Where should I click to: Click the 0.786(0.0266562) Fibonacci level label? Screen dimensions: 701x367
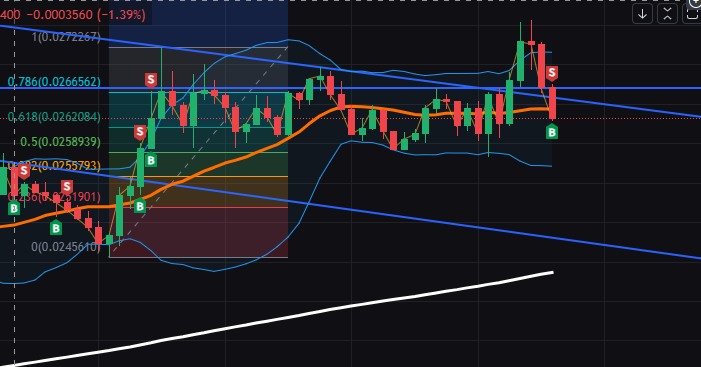tap(54, 81)
